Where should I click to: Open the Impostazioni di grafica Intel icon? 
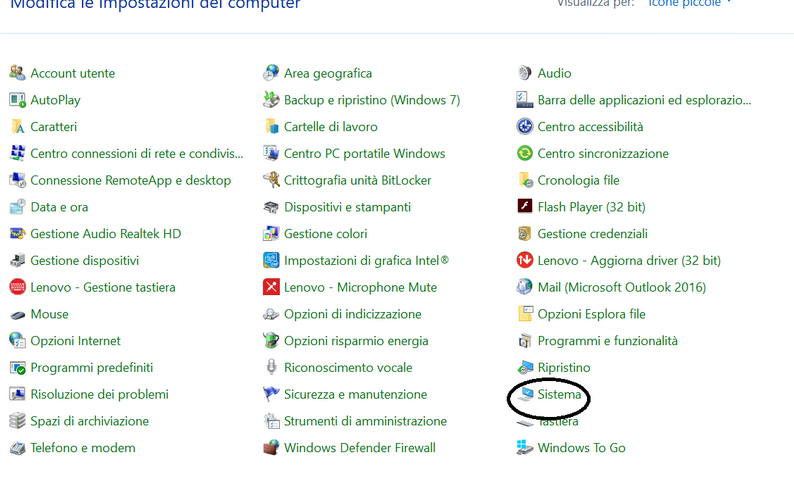click(x=271, y=261)
